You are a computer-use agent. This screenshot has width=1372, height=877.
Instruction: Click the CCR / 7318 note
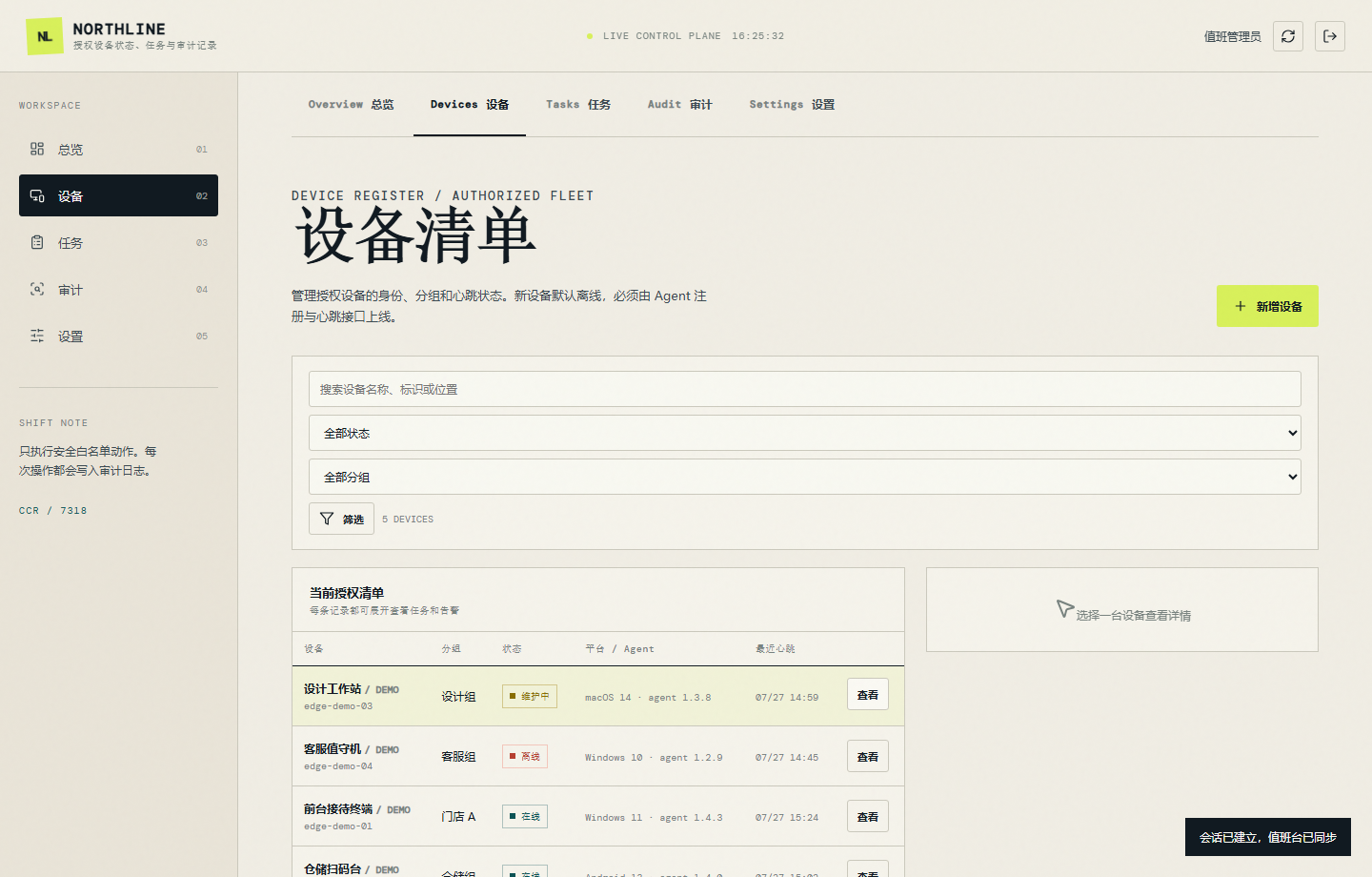pos(53,511)
